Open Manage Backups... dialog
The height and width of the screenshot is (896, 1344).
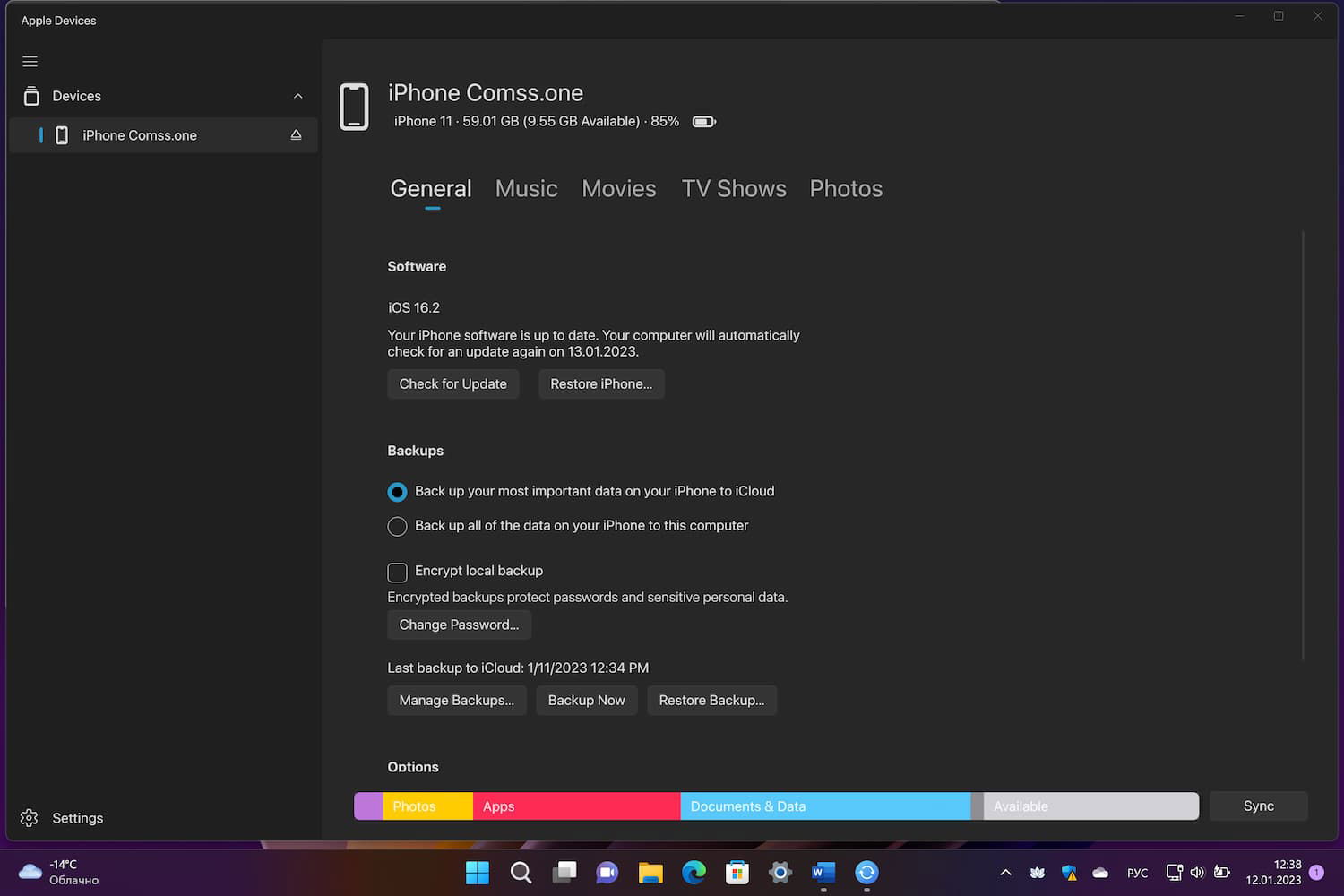pyautogui.click(x=457, y=700)
